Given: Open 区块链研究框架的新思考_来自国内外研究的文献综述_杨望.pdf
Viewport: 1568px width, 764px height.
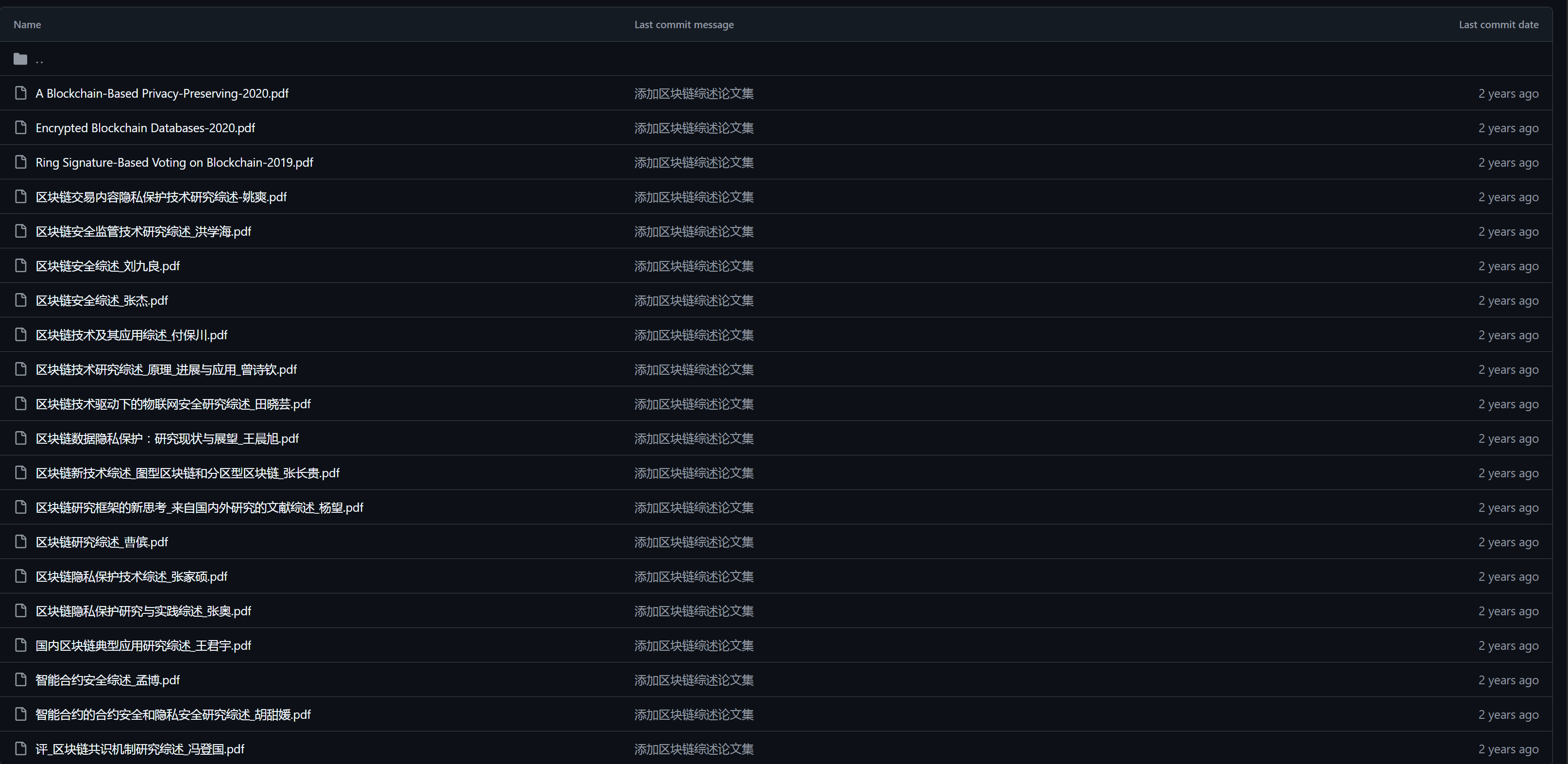Looking at the screenshot, I should pos(199,507).
